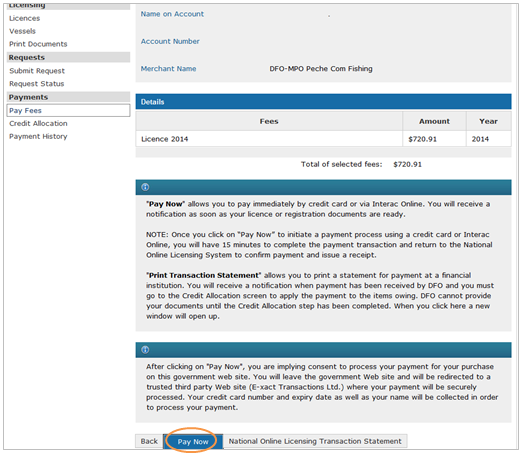
Task: Open the Licences page in sidebar
Action: [24, 18]
